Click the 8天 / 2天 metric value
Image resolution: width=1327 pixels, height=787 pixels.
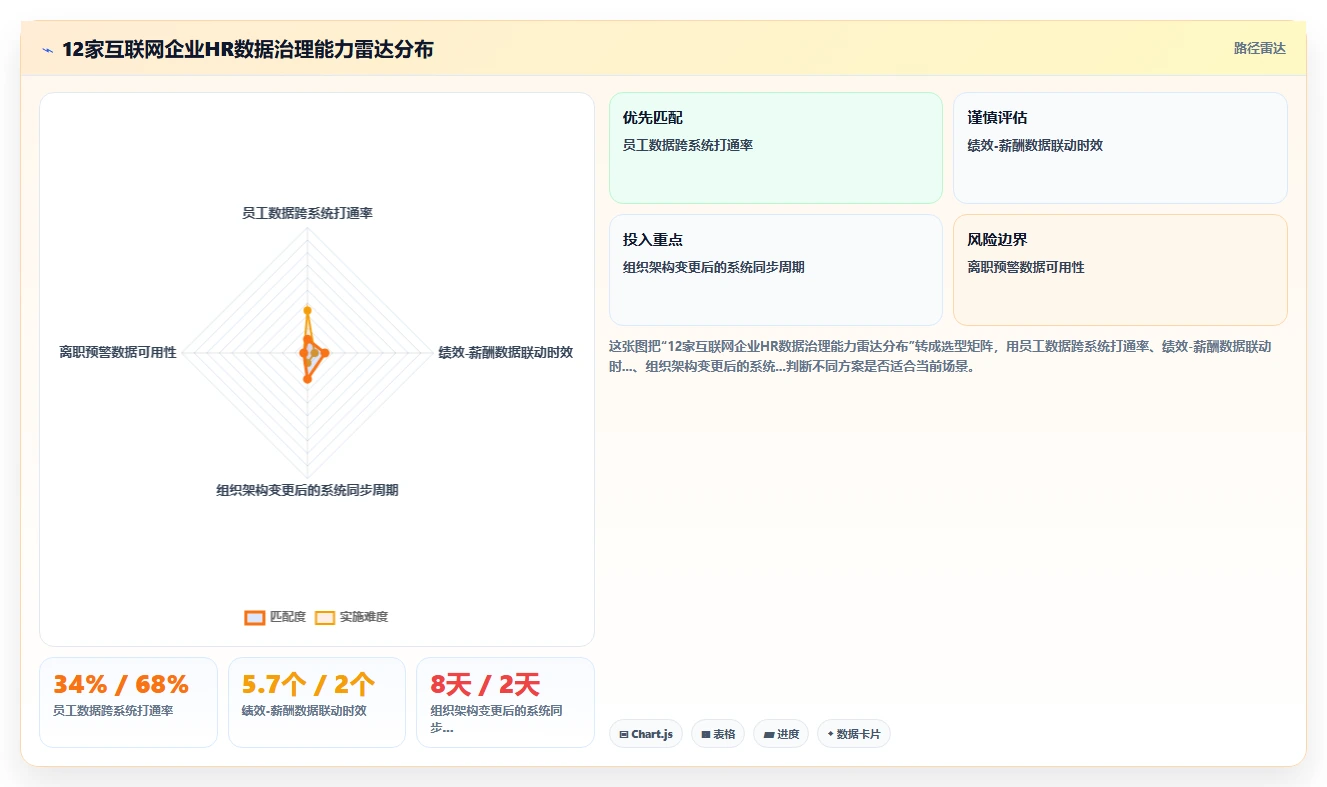pos(485,685)
